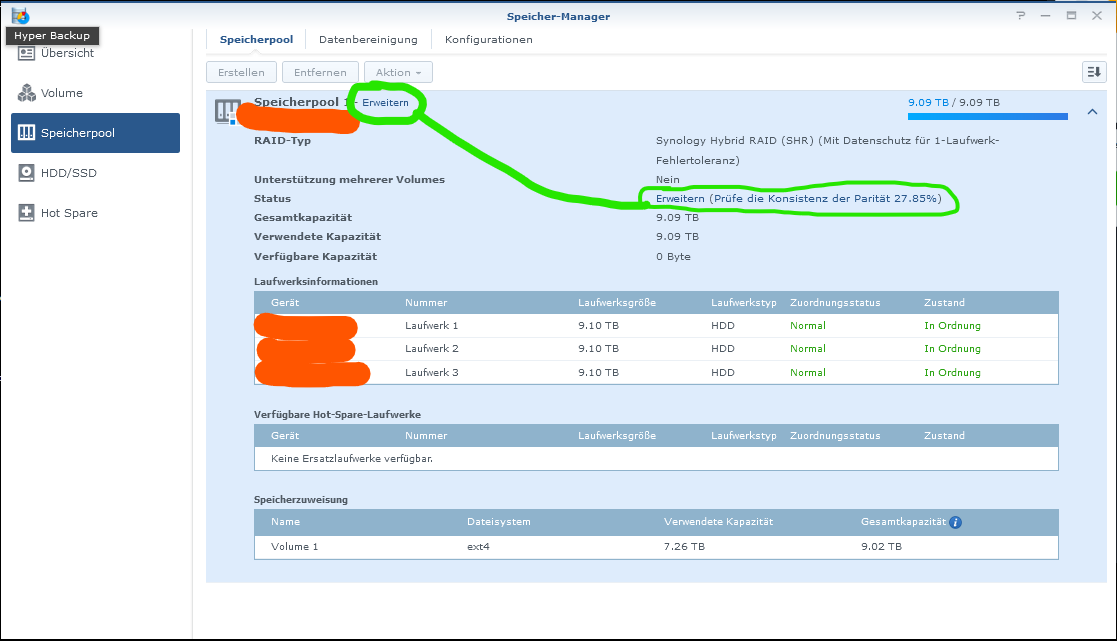The height and width of the screenshot is (641, 1117).
Task: Select HDD/SSD in the sidebar
Action: 95,172
